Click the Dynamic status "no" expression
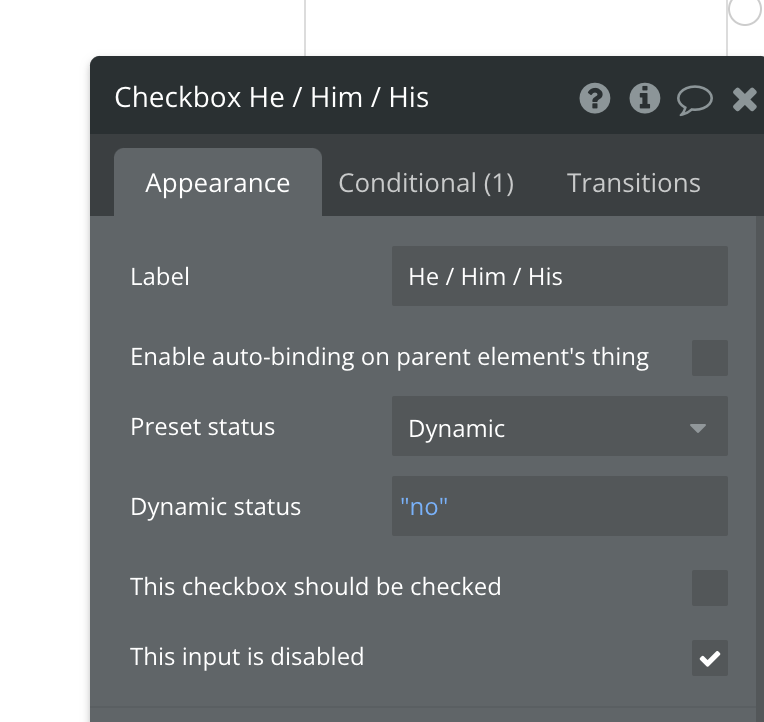The height and width of the screenshot is (722, 764). point(424,507)
